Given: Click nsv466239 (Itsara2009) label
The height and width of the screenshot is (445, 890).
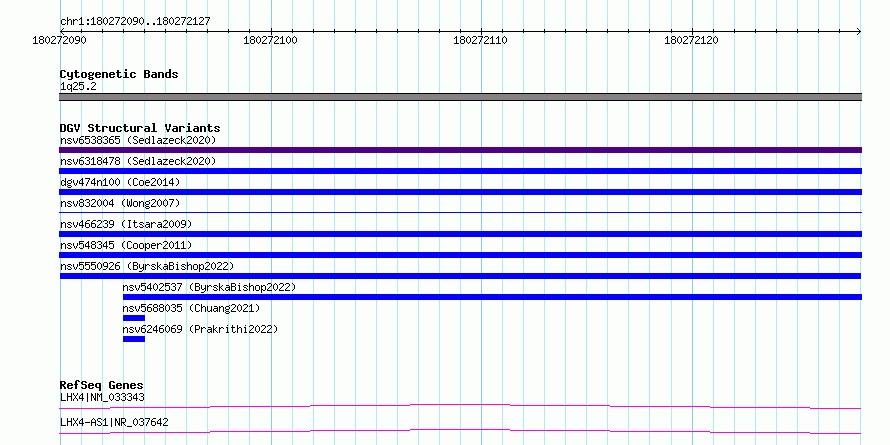Looking at the screenshot, I should pyautogui.click(x=126, y=224).
